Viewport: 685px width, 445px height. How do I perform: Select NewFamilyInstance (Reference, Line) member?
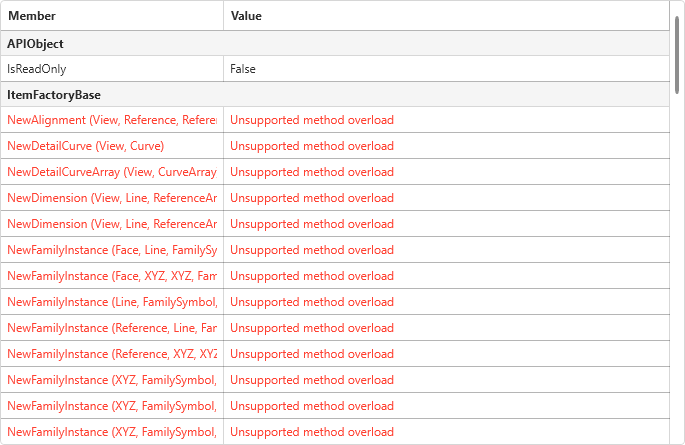(111, 328)
